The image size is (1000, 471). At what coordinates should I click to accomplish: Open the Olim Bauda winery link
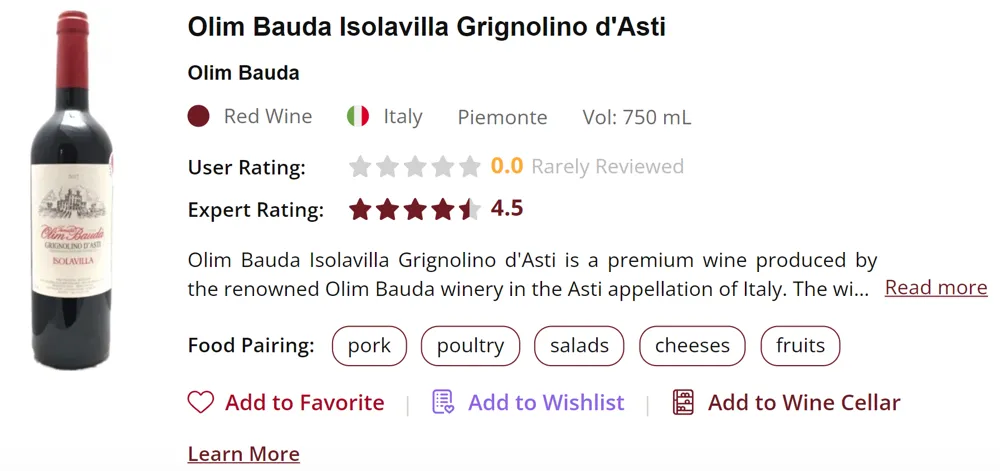(243, 73)
